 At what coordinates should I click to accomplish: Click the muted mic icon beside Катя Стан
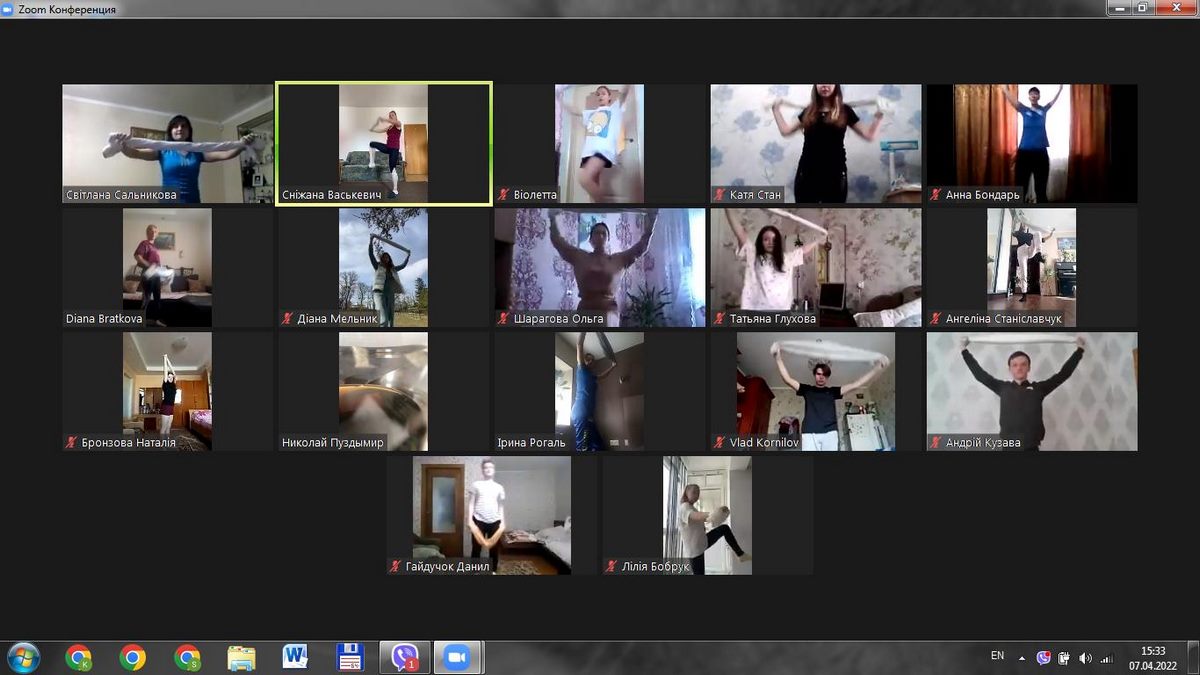pyautogui.click(x=720, y=195)
